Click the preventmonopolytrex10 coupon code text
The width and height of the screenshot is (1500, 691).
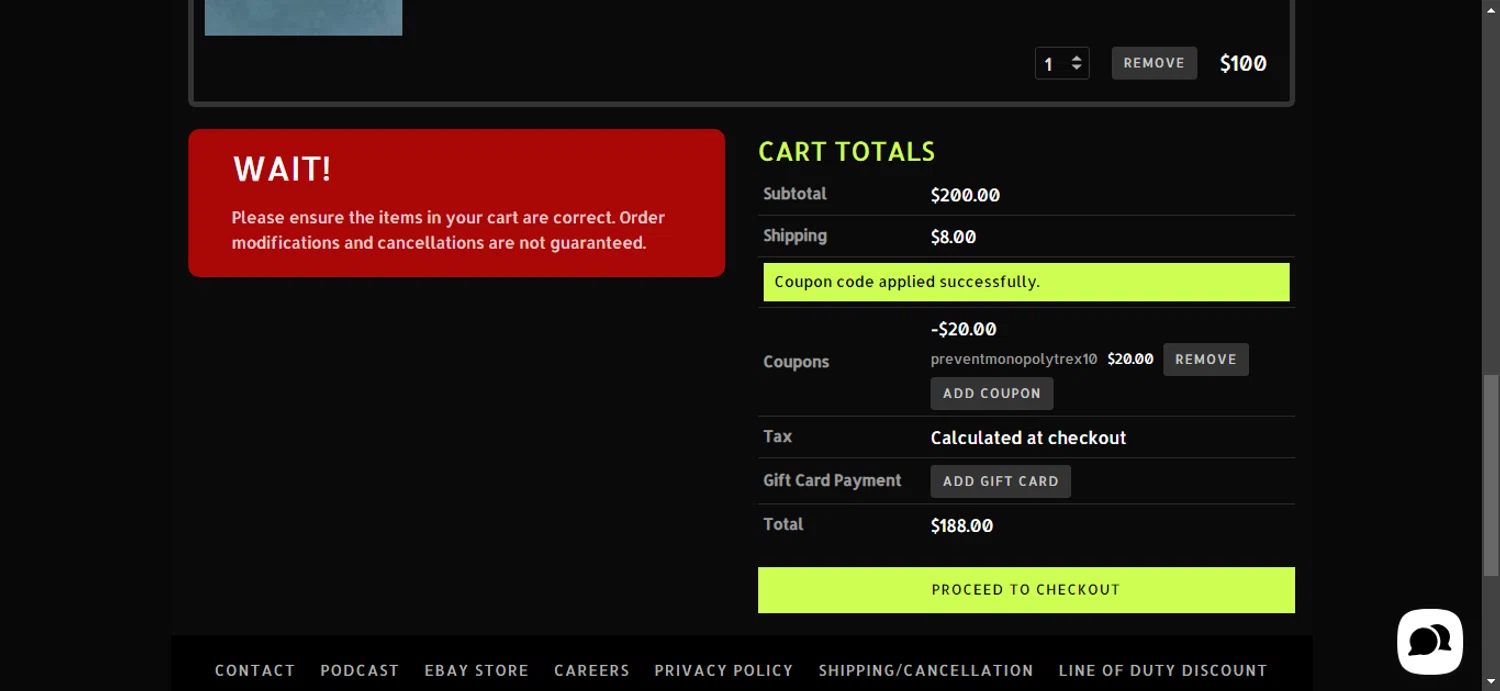pyautogui.click(x=1014, y=359)
